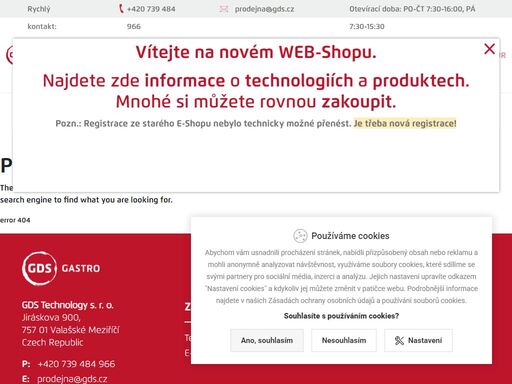Click '757 01 Valašské Meziříčí' address line

70,330
